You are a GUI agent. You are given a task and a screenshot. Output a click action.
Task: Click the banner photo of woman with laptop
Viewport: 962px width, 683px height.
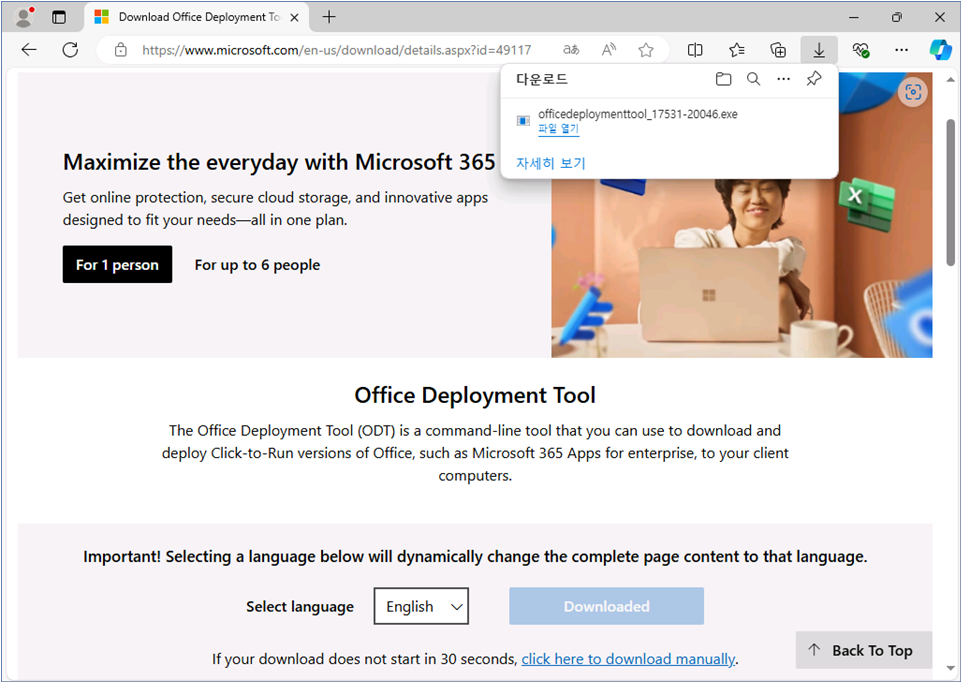pos(742,268)
